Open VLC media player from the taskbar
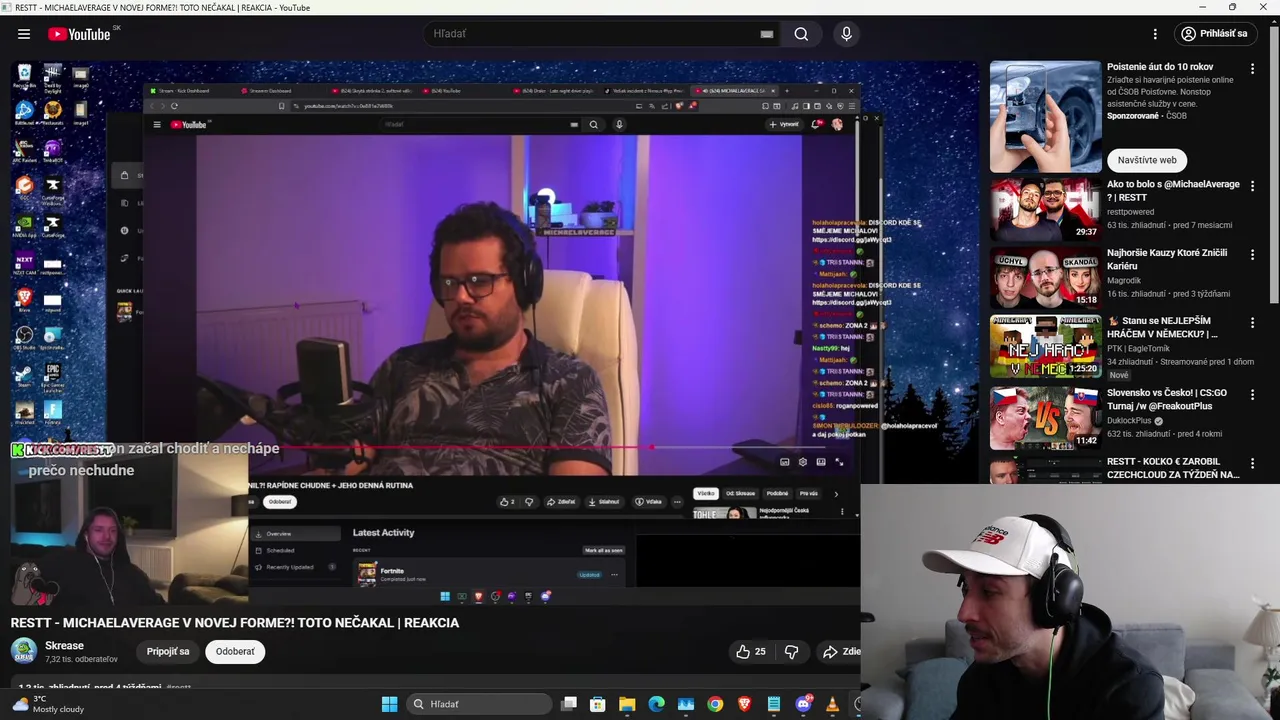The width and height of the screenshot is (1280, 720). click(832, 704)
